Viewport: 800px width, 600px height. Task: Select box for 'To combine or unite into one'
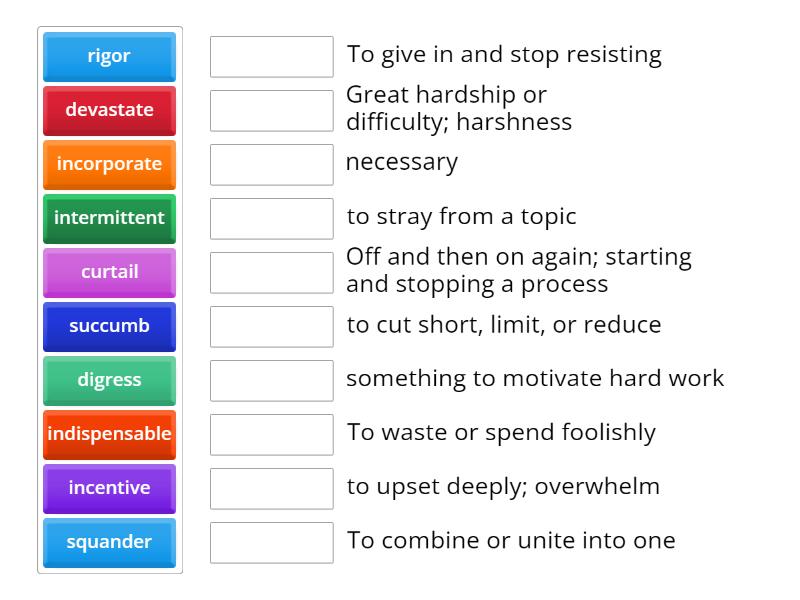pyautogui.click(x=271, y=543)
